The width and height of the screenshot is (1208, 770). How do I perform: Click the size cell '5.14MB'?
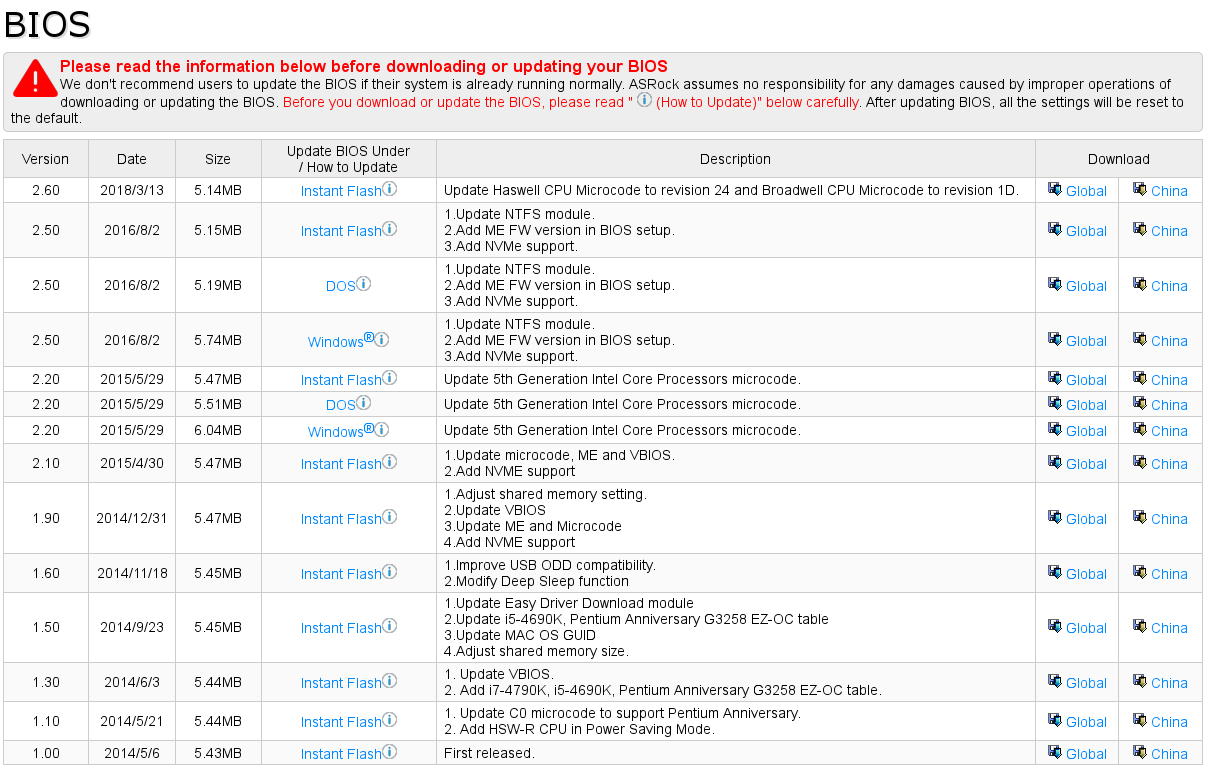tap(218, 190)
